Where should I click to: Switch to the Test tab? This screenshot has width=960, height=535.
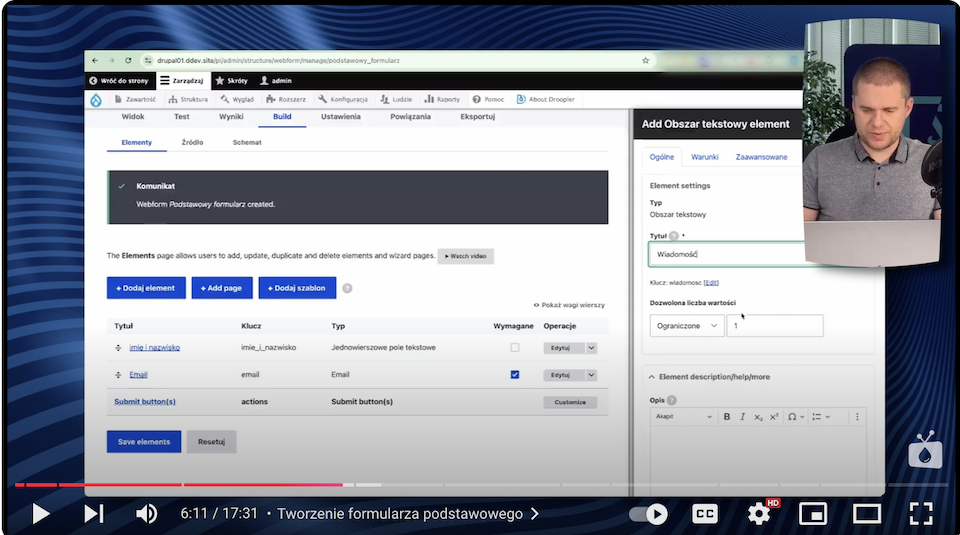click(182, 117)
